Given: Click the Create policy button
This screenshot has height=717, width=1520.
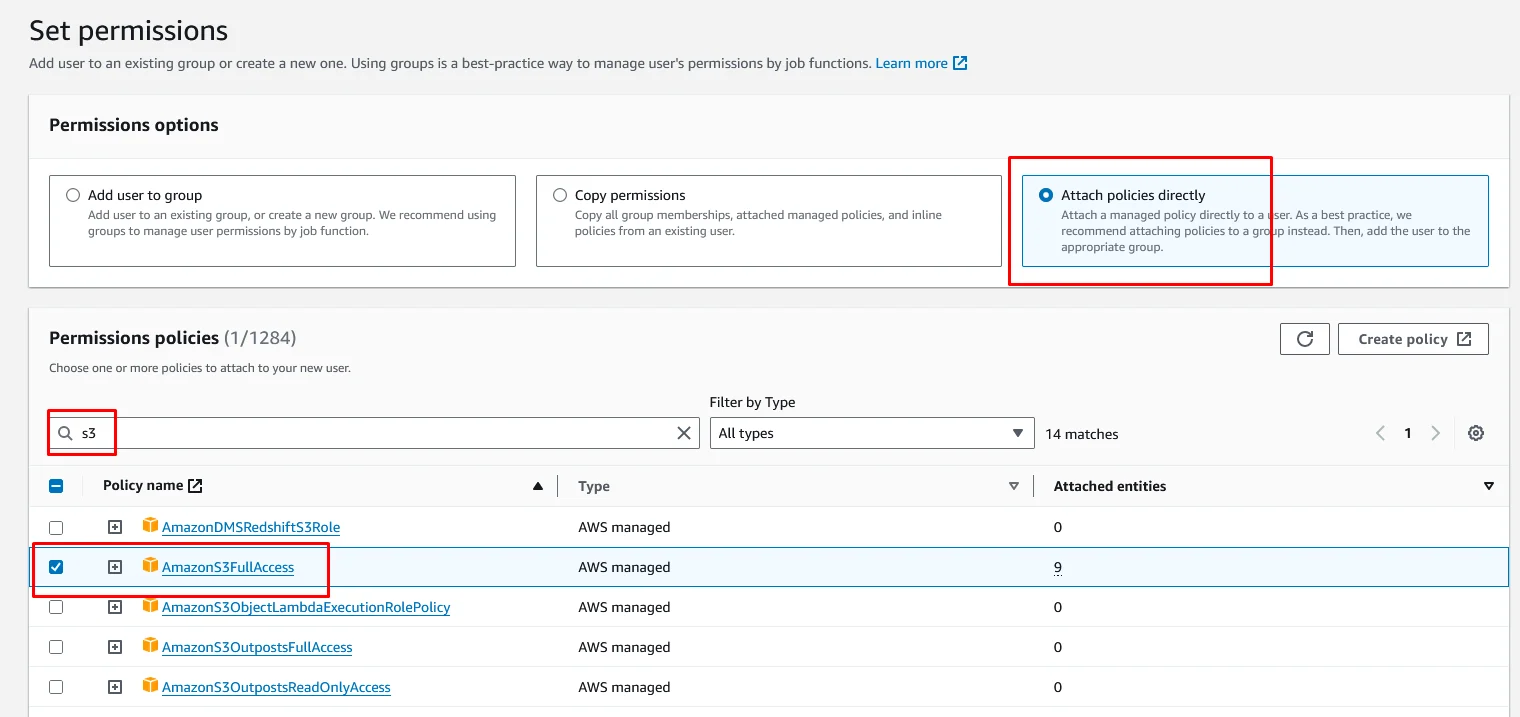Looking at the screenshot, I should click(1413, 339).
